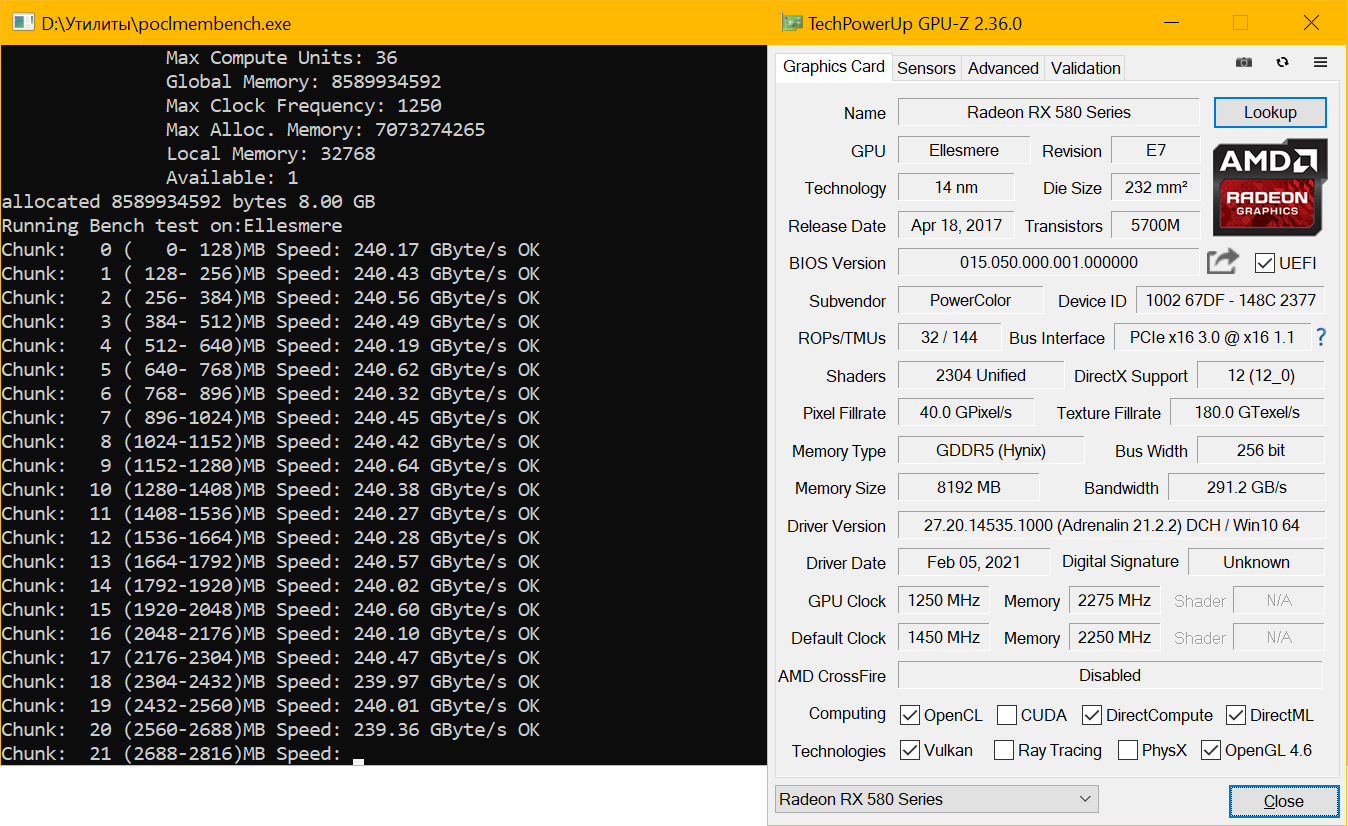Click the Bus Width field 256 bit

(x=1260, y=450)
